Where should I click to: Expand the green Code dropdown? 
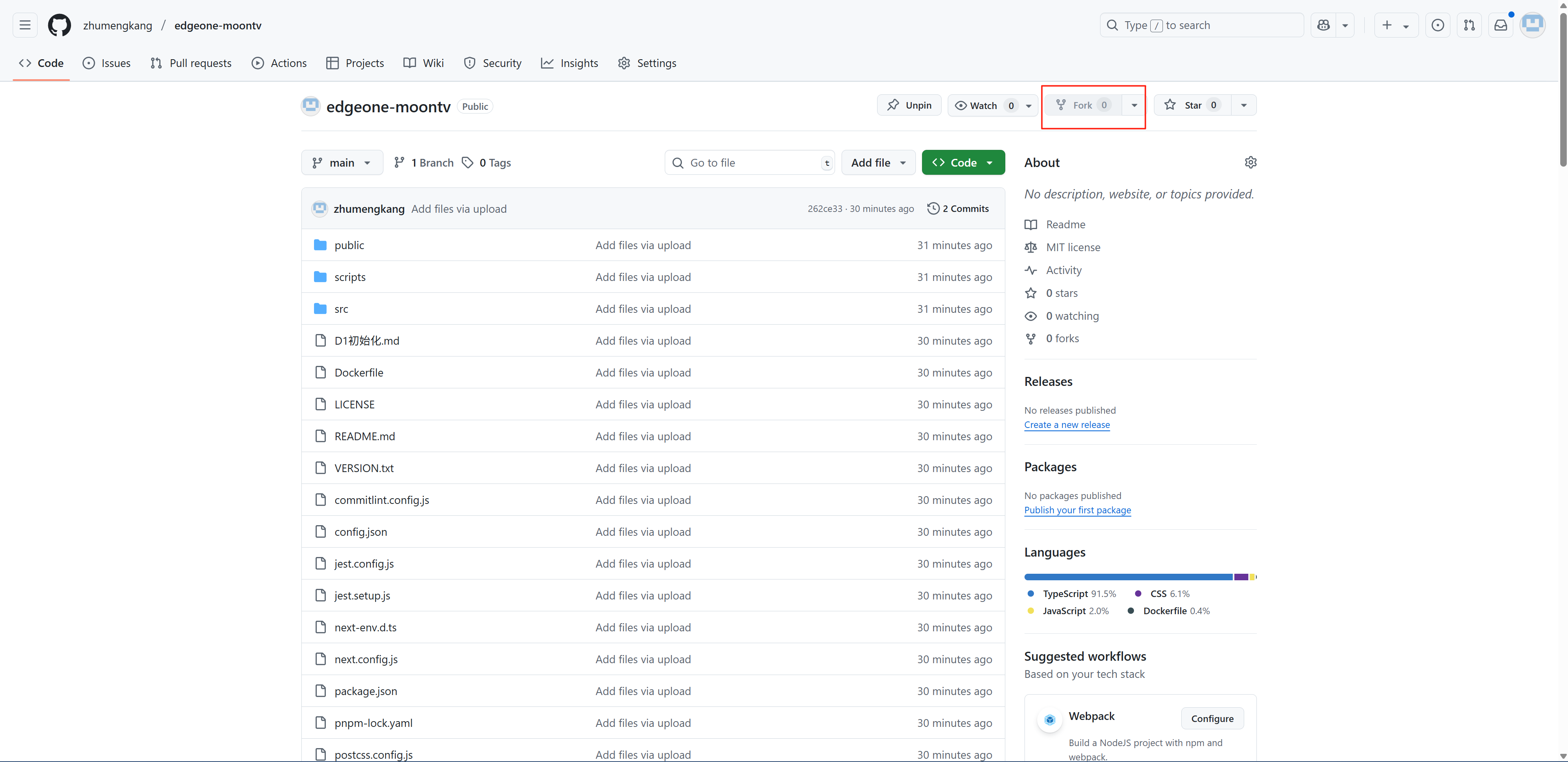tap(963, 163)
